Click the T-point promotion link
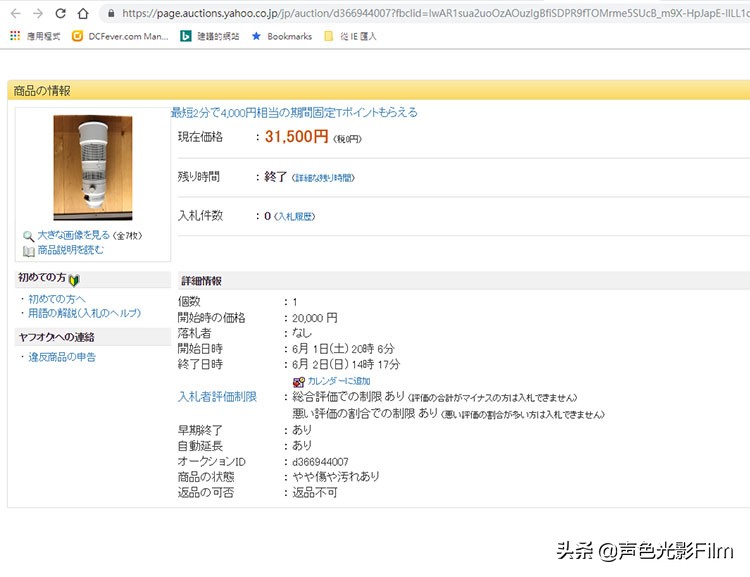 tap(294, 112)
